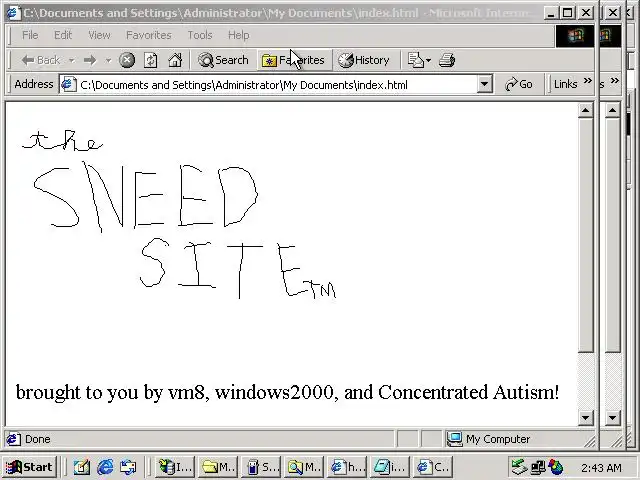Click the brought to you by vm8 text
This screenshot has width=640, height=480.
pyautogui.click(x=287, y=393)
